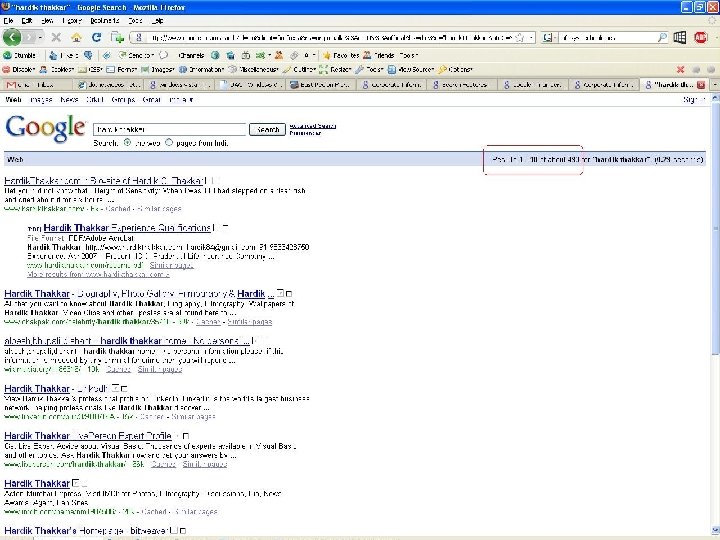The image size is (720, 540).
Task: Open the Help menu
Action: coord(157,21)
